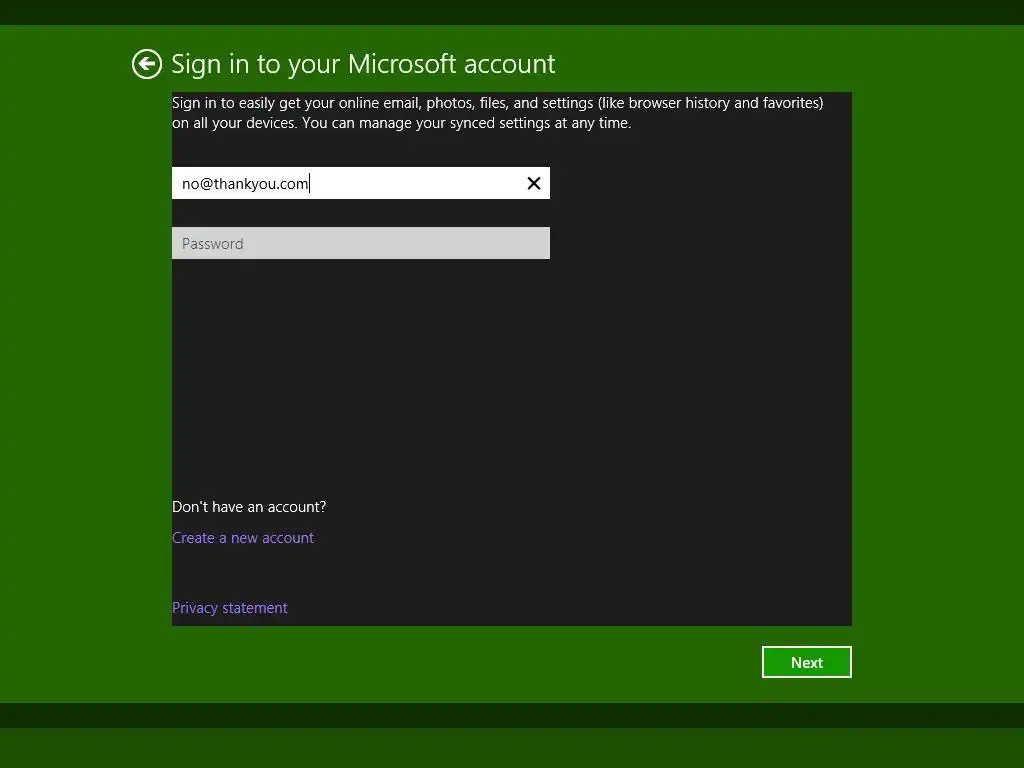The height and width of the screenshot is (768, 1024).
Task: Click the Next button
Action: coord(807,662)
